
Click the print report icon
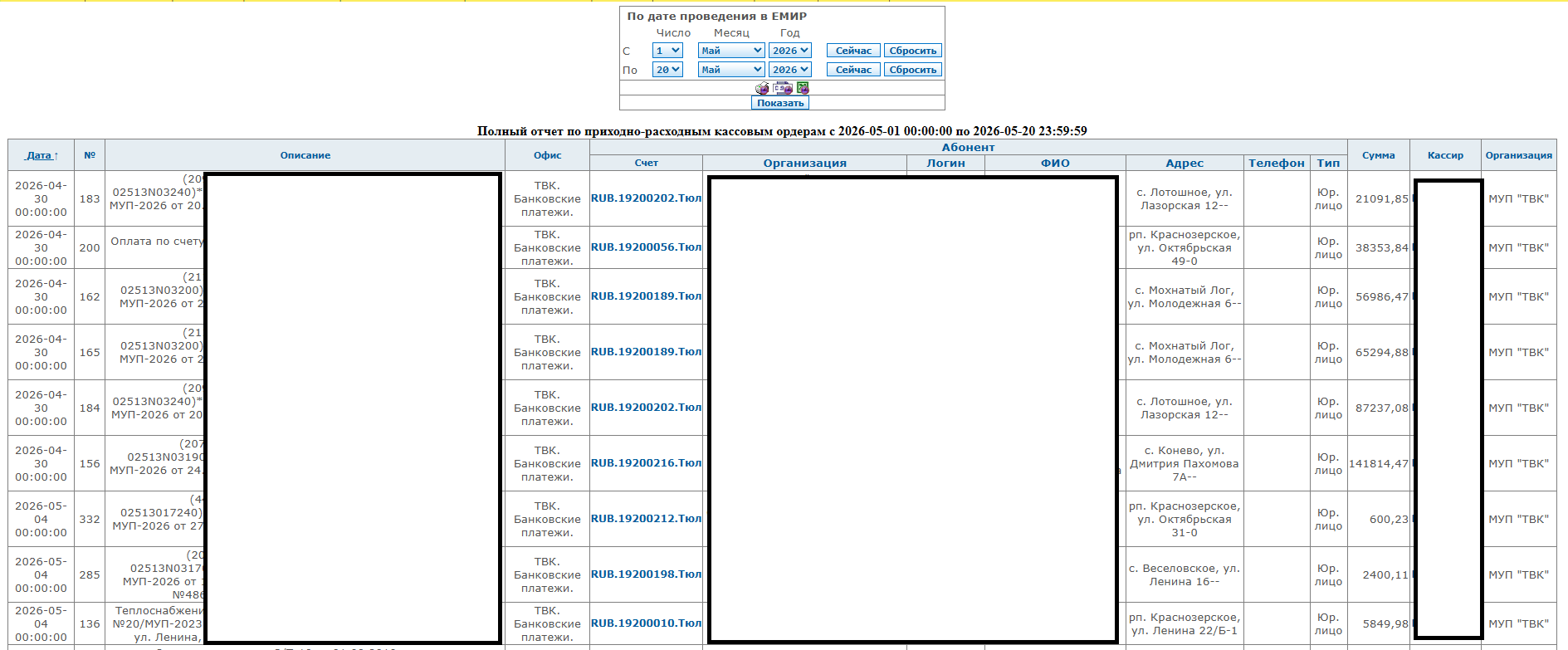(x=762, y=88)
